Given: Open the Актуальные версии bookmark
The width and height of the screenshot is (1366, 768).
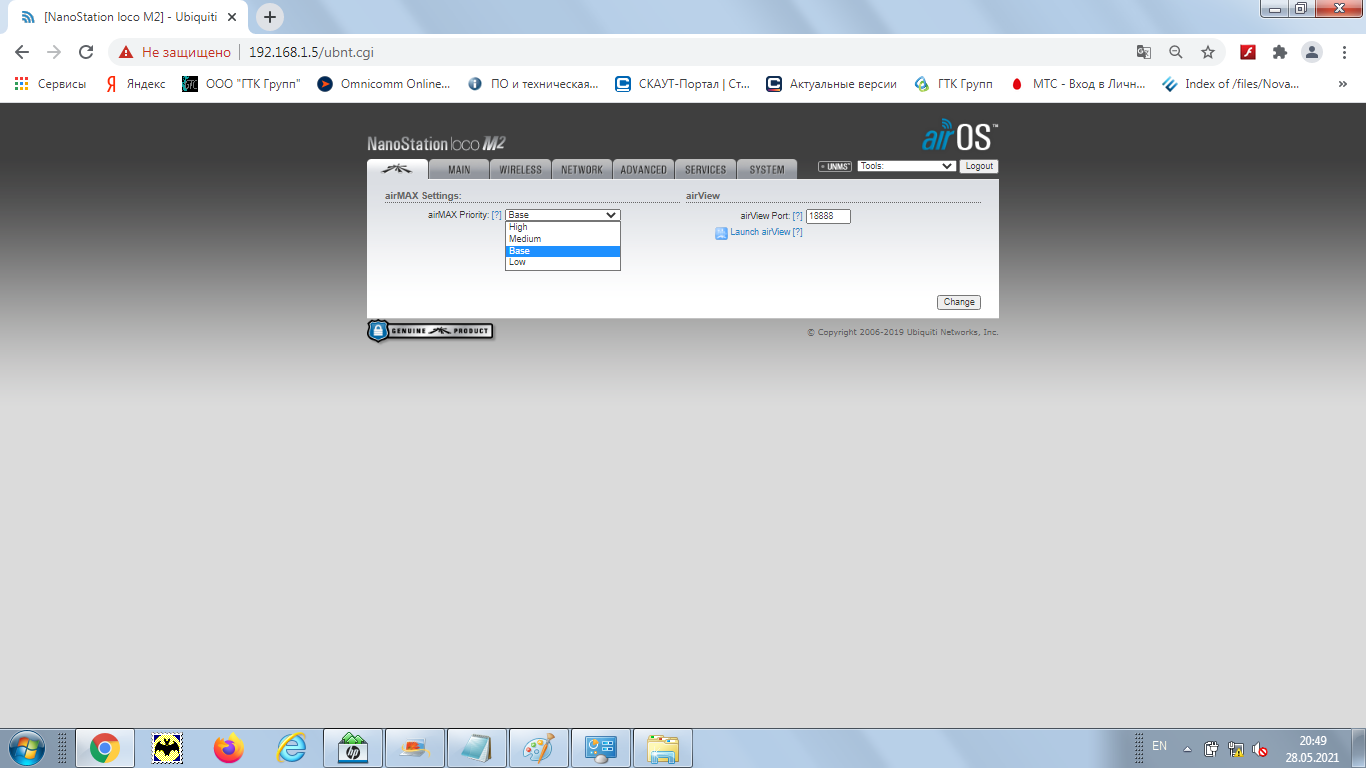Looking at the screenshot, I should tap(832, 84).
